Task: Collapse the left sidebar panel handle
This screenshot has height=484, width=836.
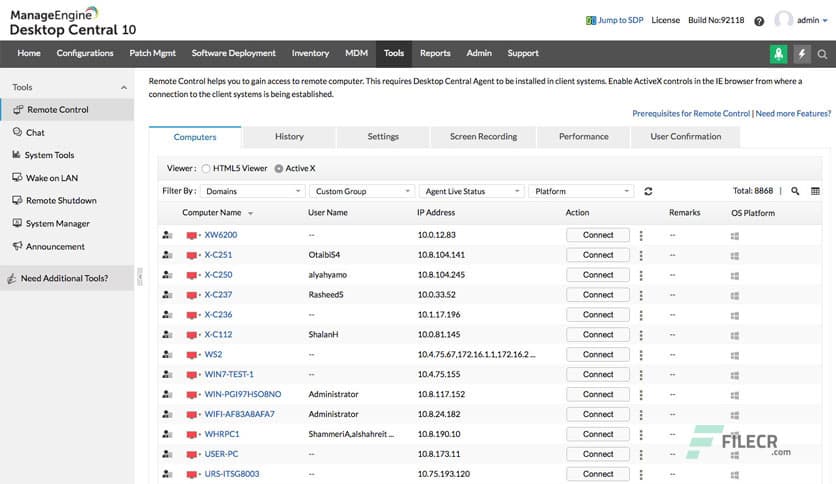Action: 140,277
